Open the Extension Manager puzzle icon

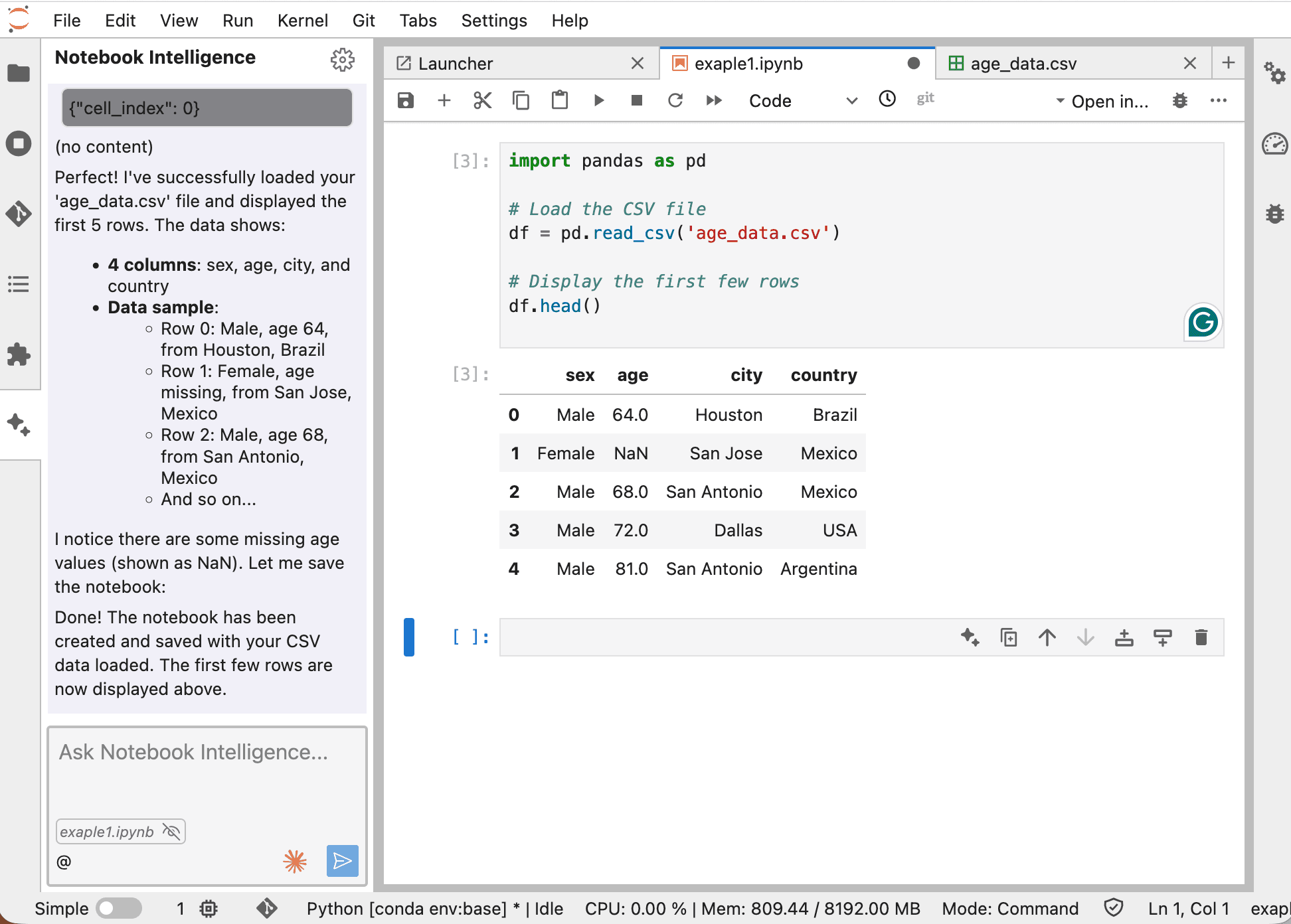point(19,354)
